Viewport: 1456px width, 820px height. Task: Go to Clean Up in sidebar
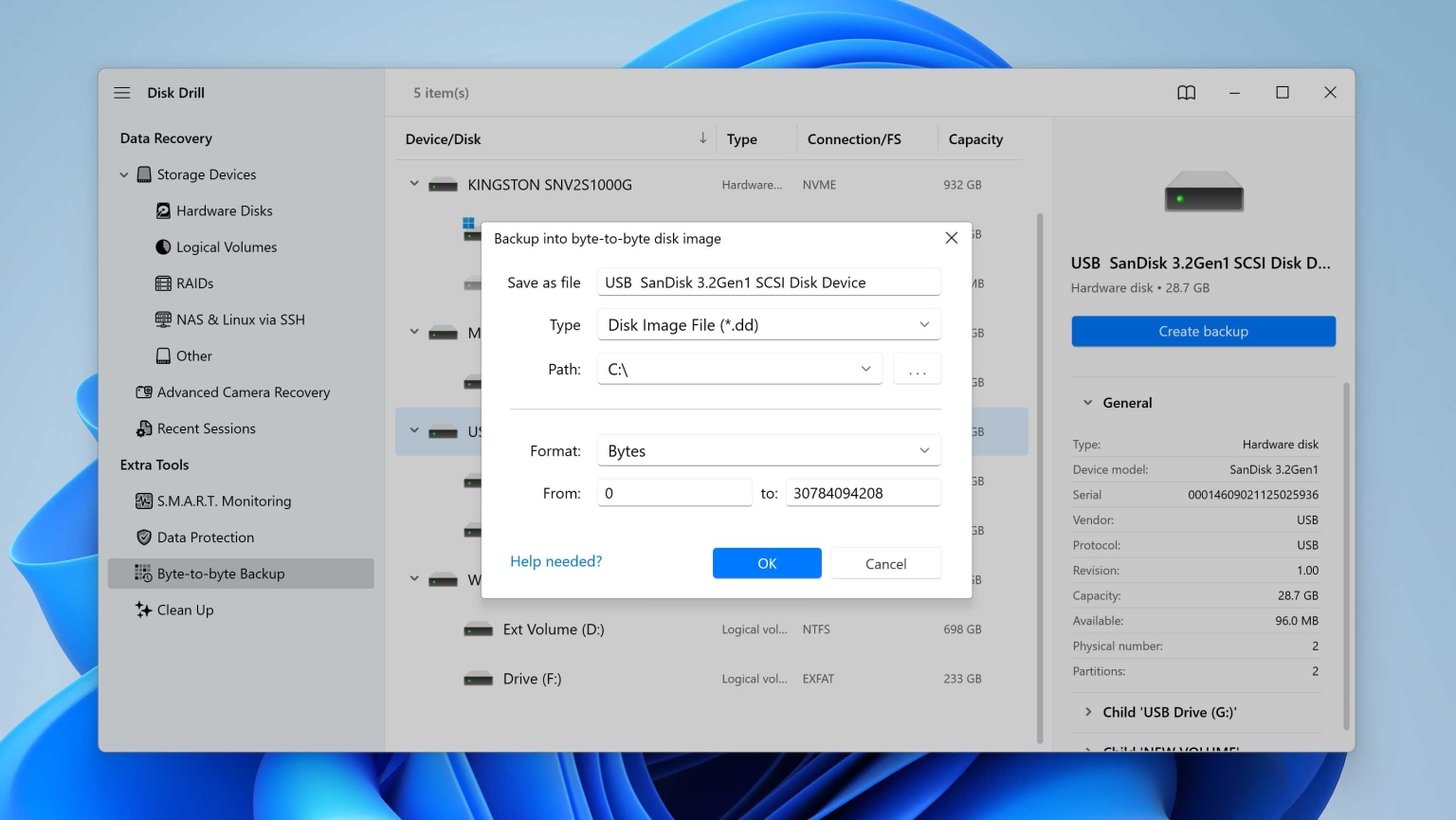185,610
